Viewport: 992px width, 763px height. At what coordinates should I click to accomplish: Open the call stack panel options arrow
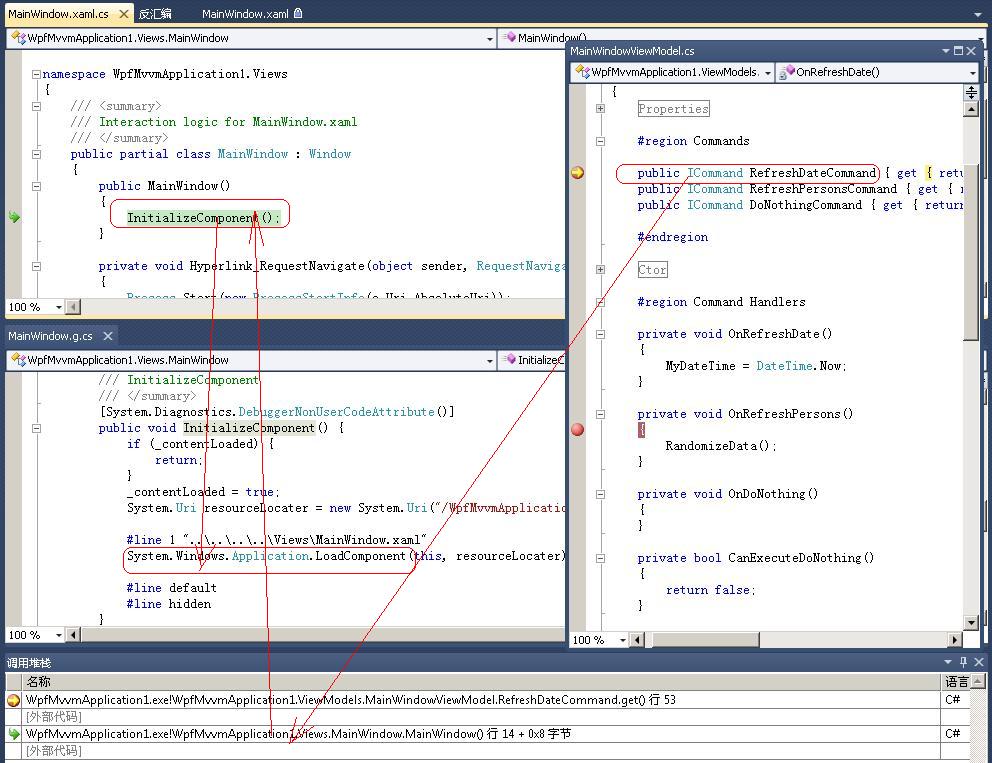[x=948, y=662]
